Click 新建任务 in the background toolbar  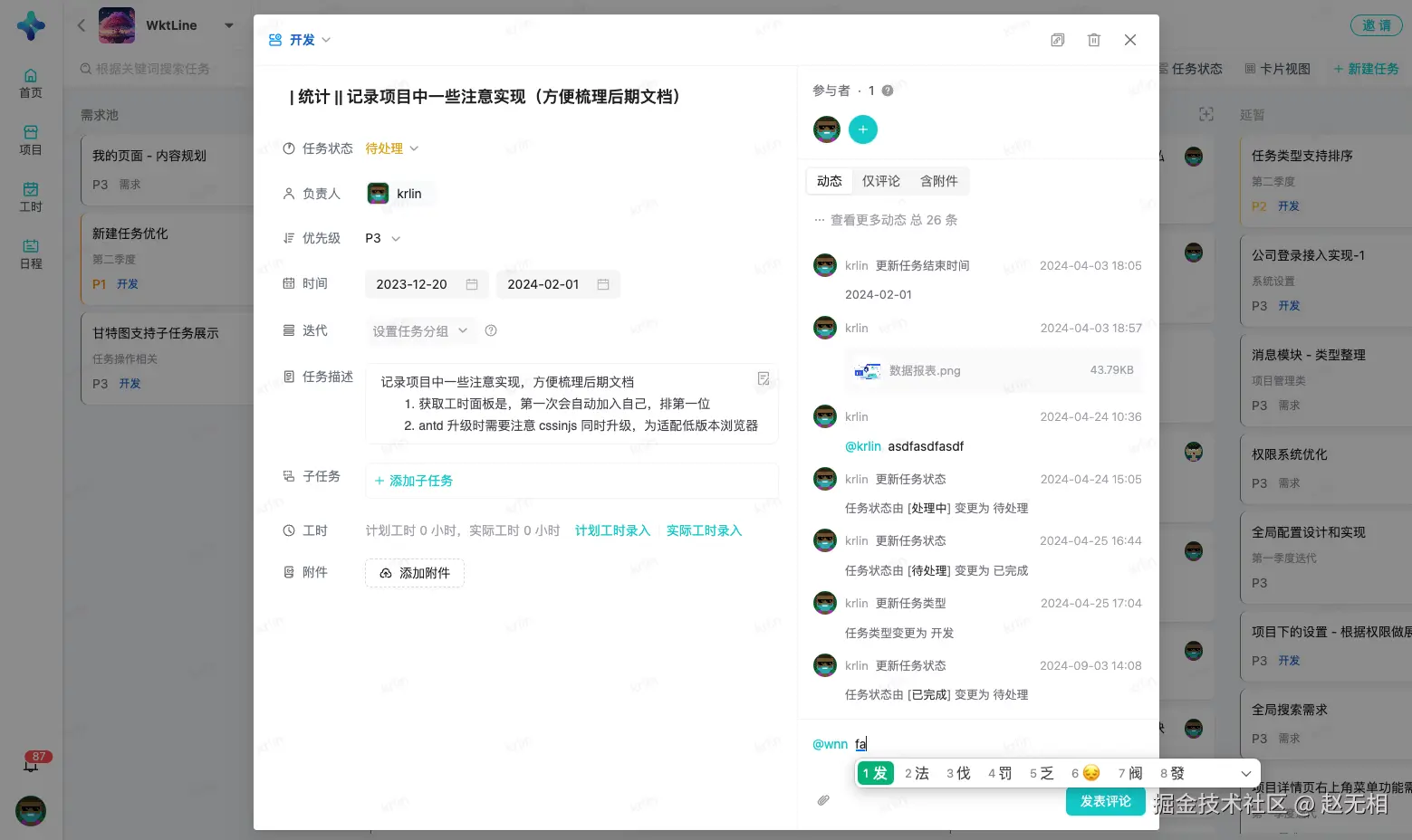coord(1367,69)
